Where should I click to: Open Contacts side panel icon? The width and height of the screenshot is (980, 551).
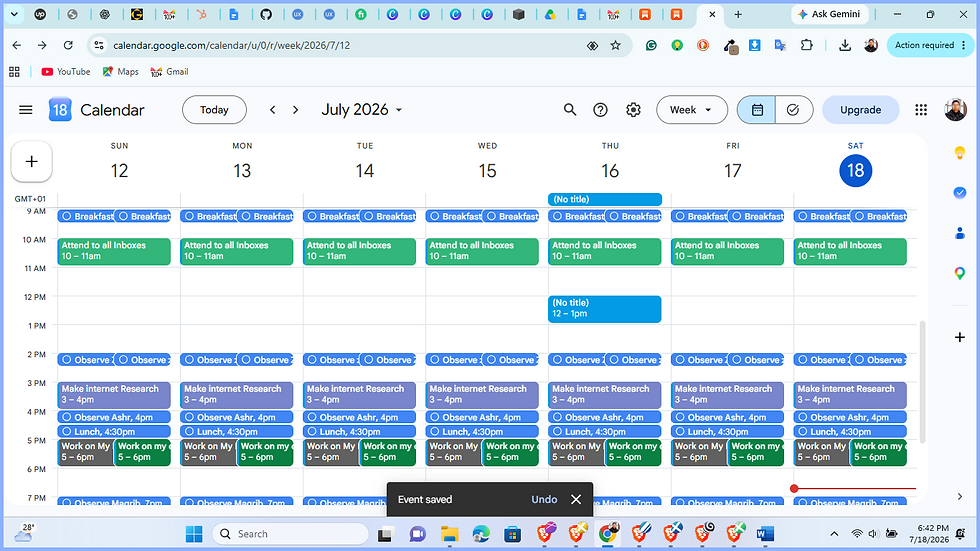(x=960, y=233)
